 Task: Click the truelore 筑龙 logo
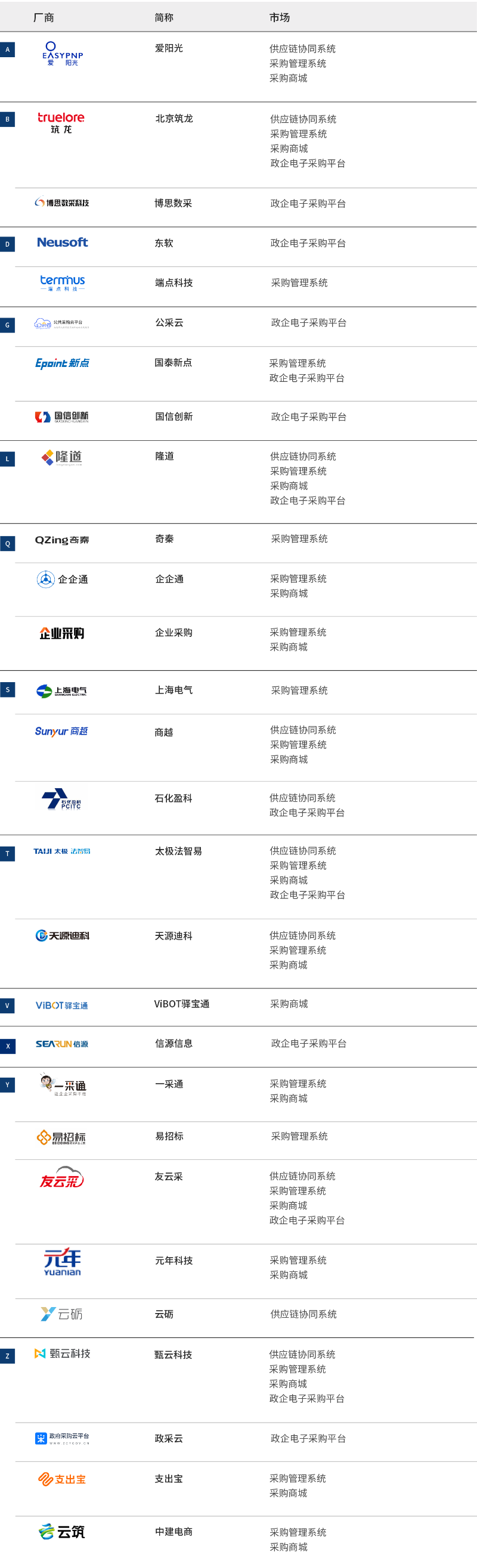click(61, 122)
